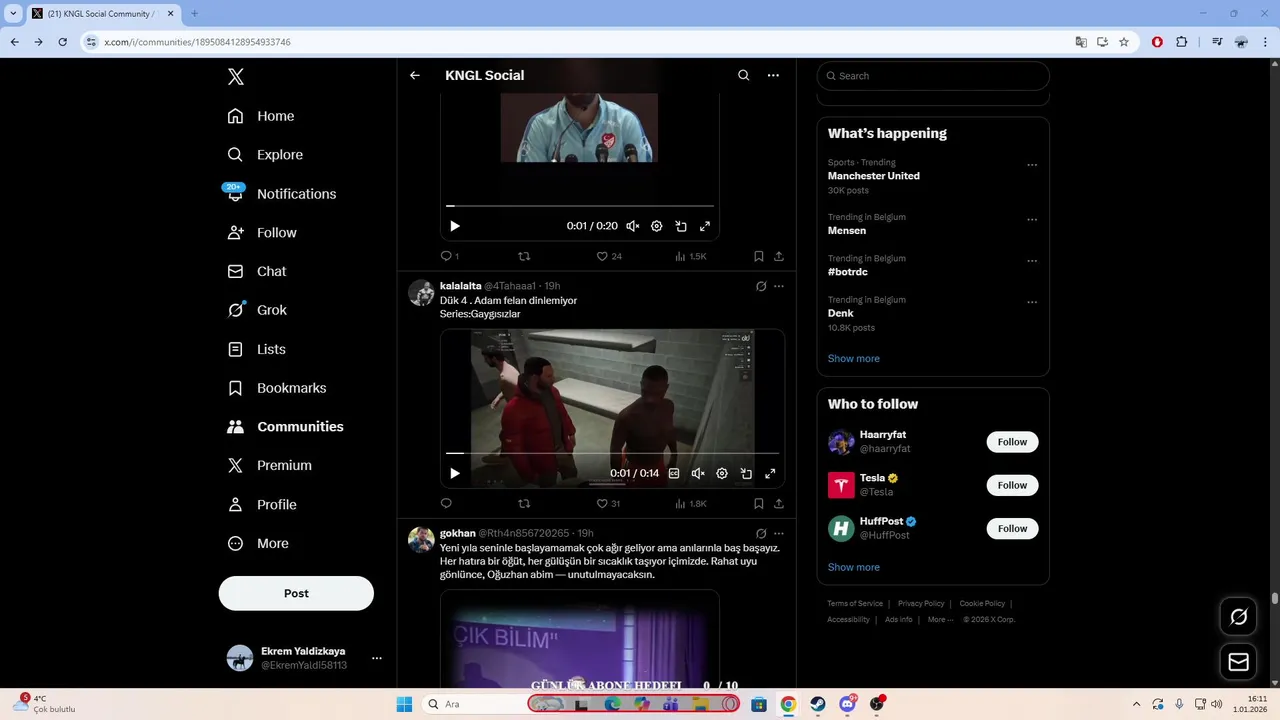This screenshot has width=1280, height=720.
Task: Like kalalaita's post with 31 likes
Action: click(x=608, y=504)
